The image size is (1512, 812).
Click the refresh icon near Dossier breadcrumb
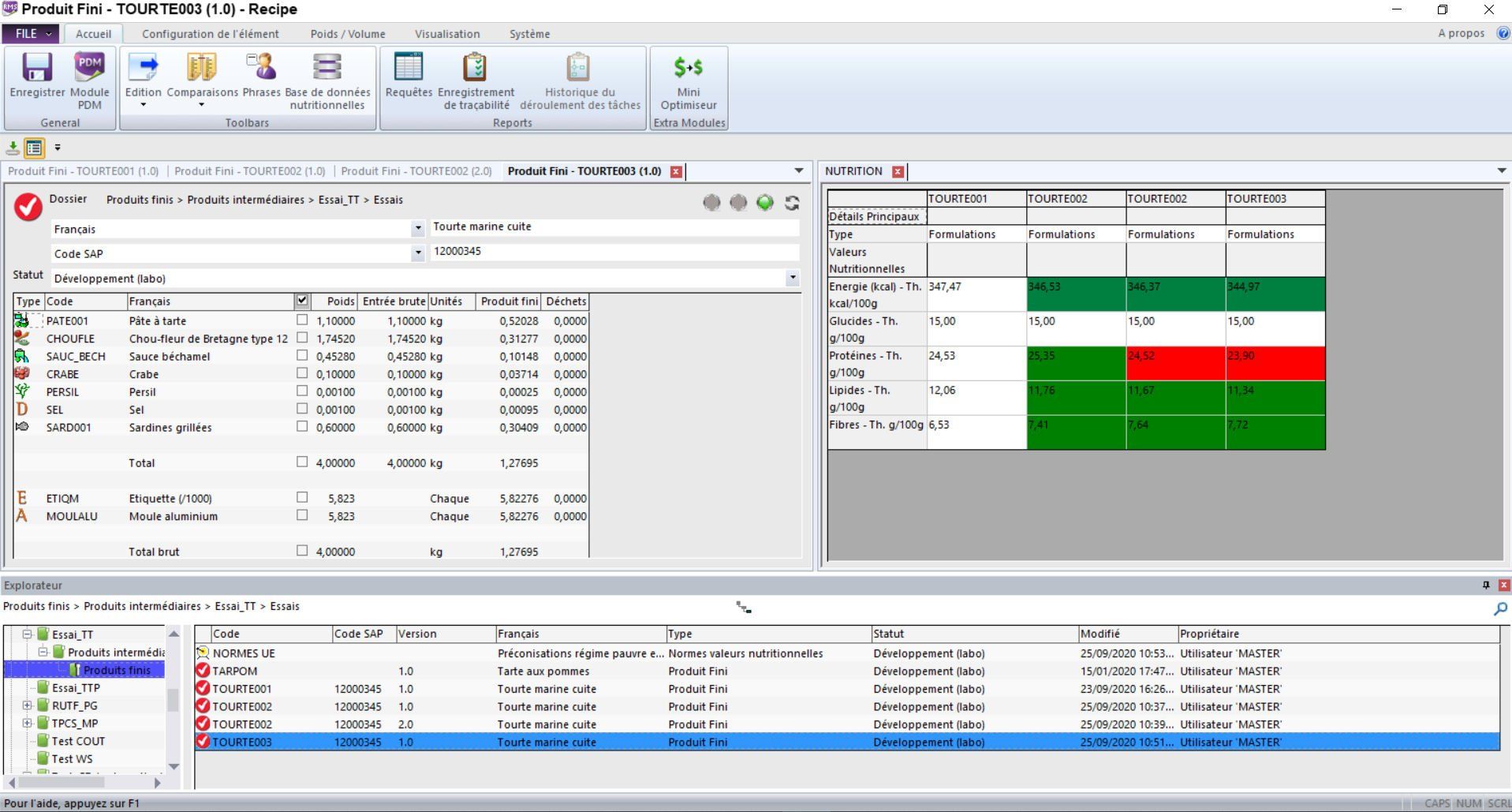pyautogui.click(x=791, y=203)
